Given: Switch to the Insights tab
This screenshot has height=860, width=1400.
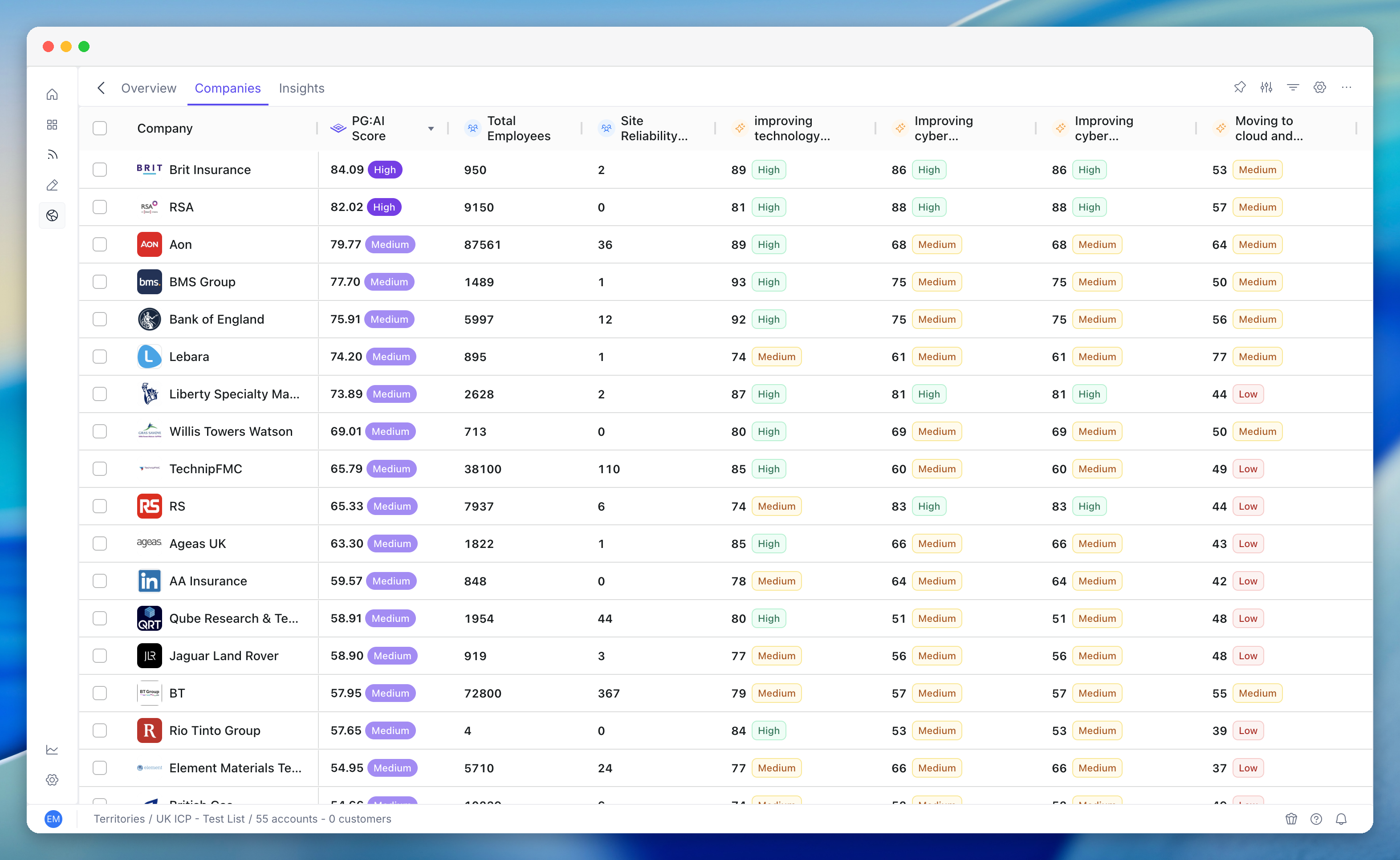Looking at the screenshot, I should [301, 88].
